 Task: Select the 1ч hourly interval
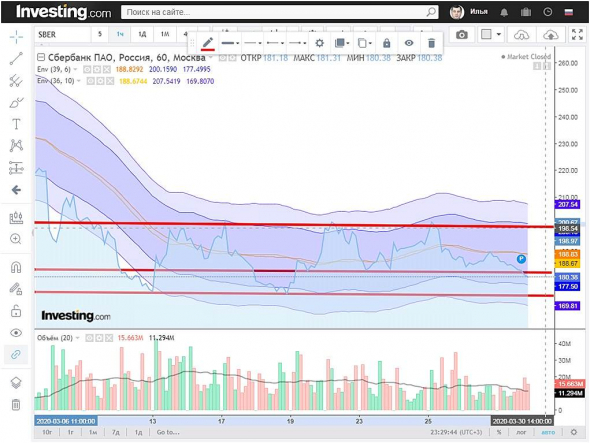120,34
